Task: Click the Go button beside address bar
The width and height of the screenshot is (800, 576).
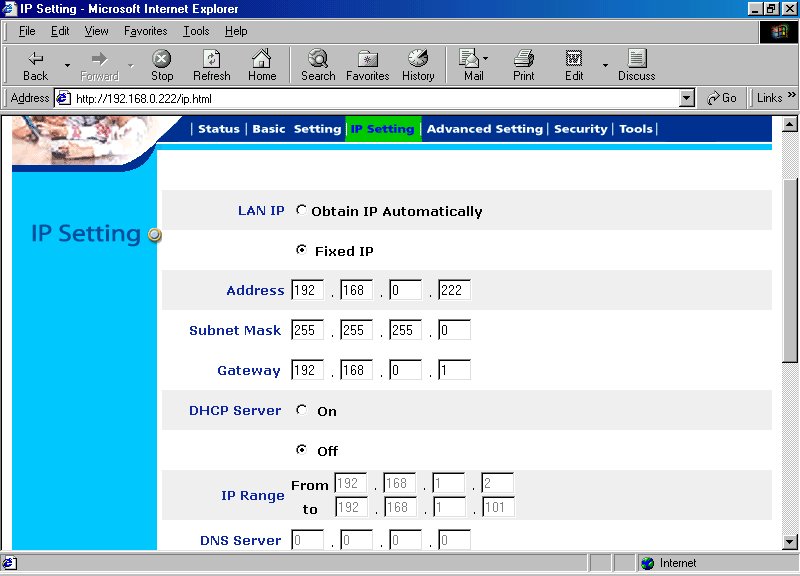Action: [722, 98]
